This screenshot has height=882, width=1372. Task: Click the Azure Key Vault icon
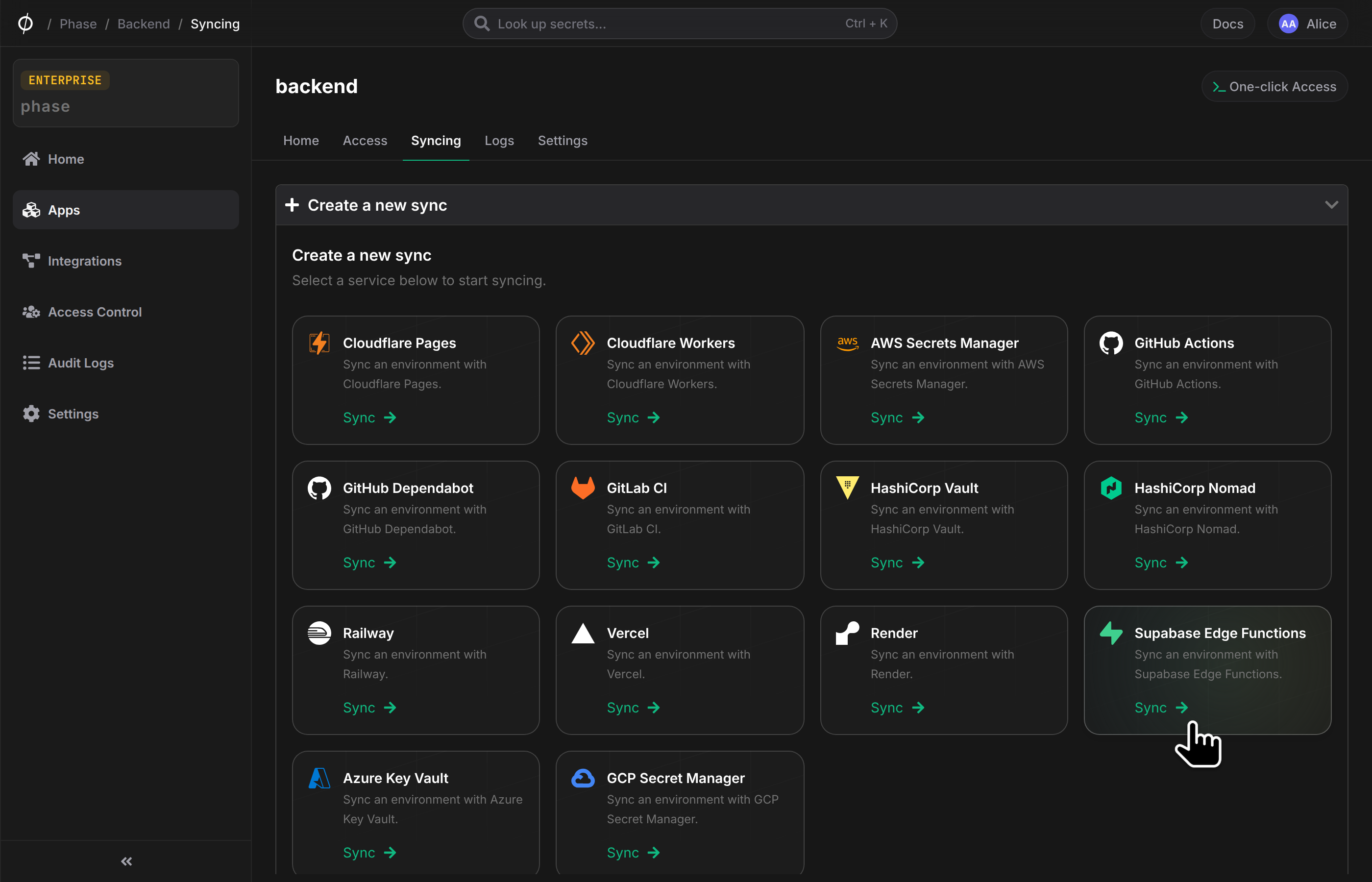tap(319, 778)
